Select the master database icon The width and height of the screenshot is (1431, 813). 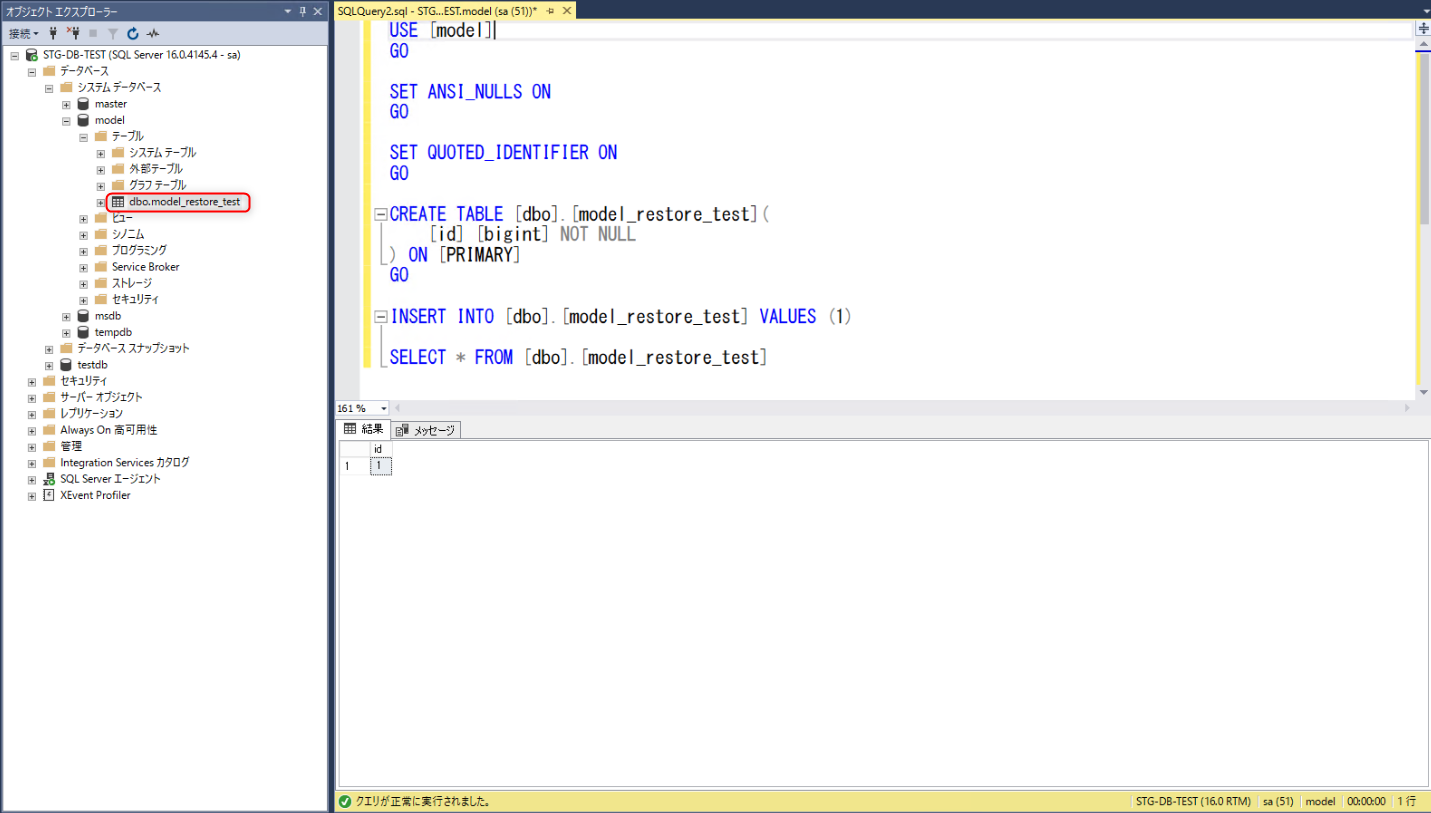(x=85, y=103)
